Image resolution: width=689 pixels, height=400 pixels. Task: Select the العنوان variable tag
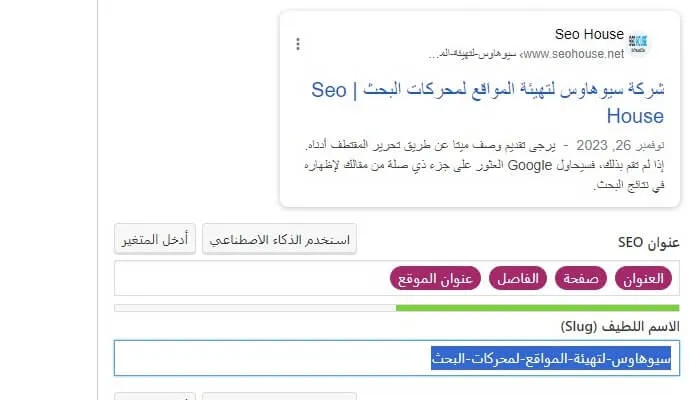click(x=643, y=278)
